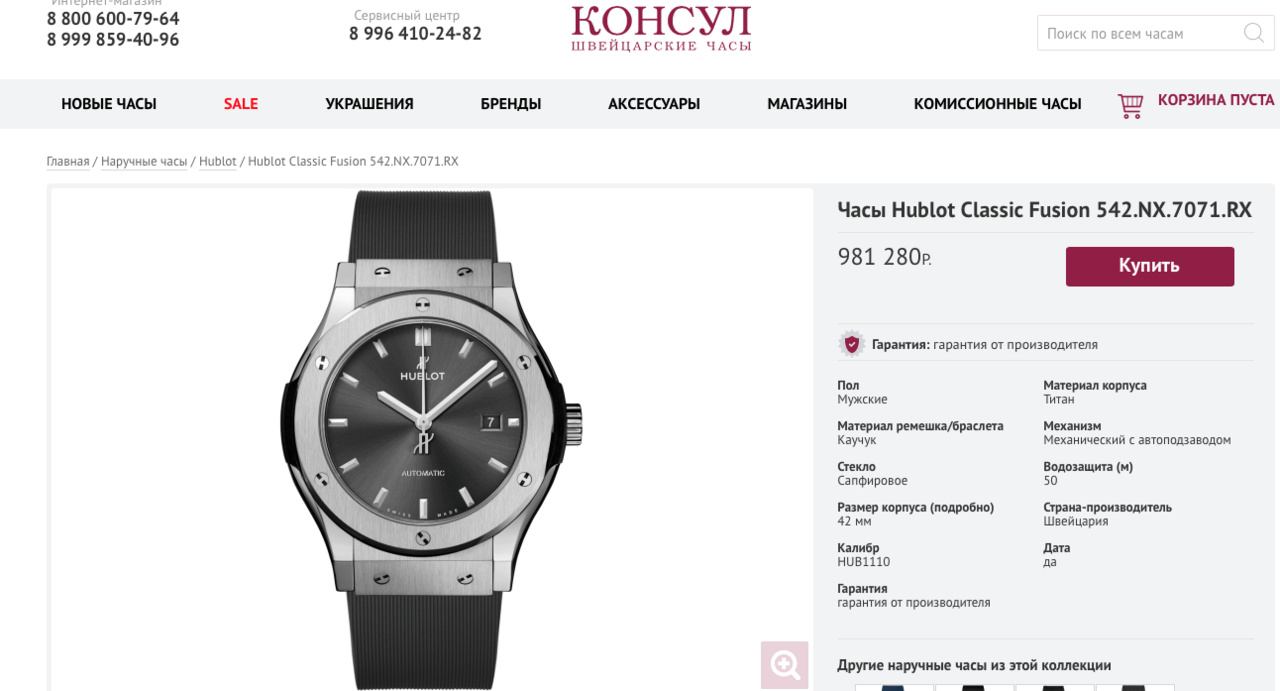
Task: Follow the Hublot breadcrumb link
Action: 218,161
